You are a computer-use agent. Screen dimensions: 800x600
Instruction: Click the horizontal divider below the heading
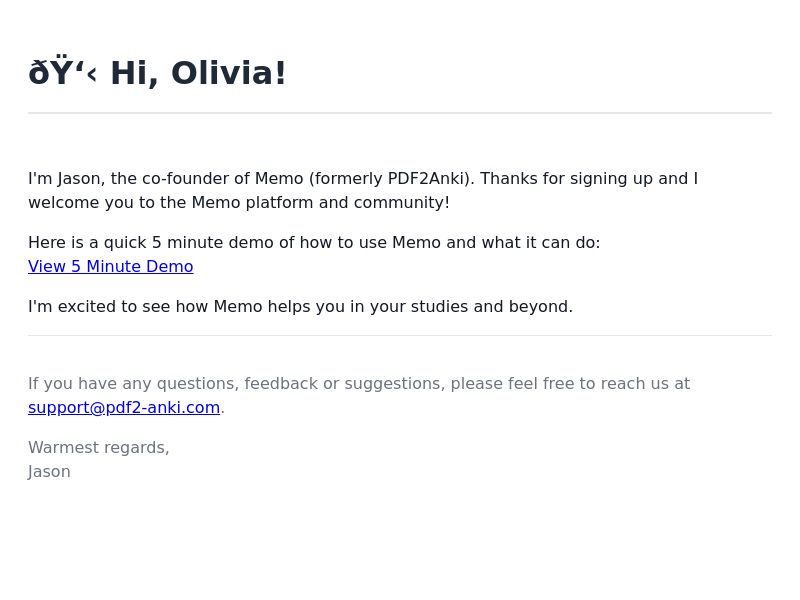click(x=400, y=113)
